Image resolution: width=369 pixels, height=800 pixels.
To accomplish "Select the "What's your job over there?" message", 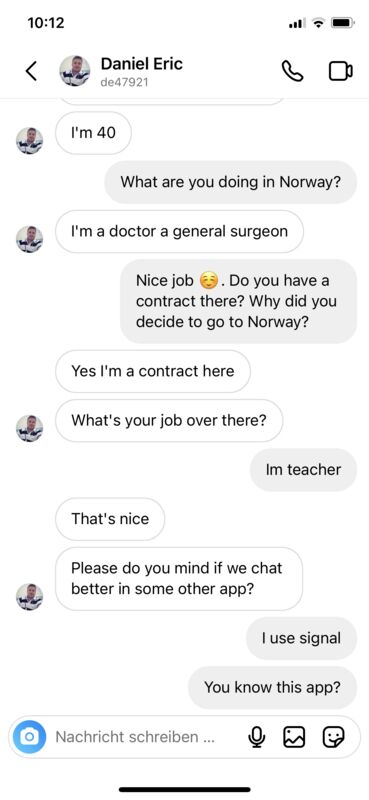I will coord(169,420).
